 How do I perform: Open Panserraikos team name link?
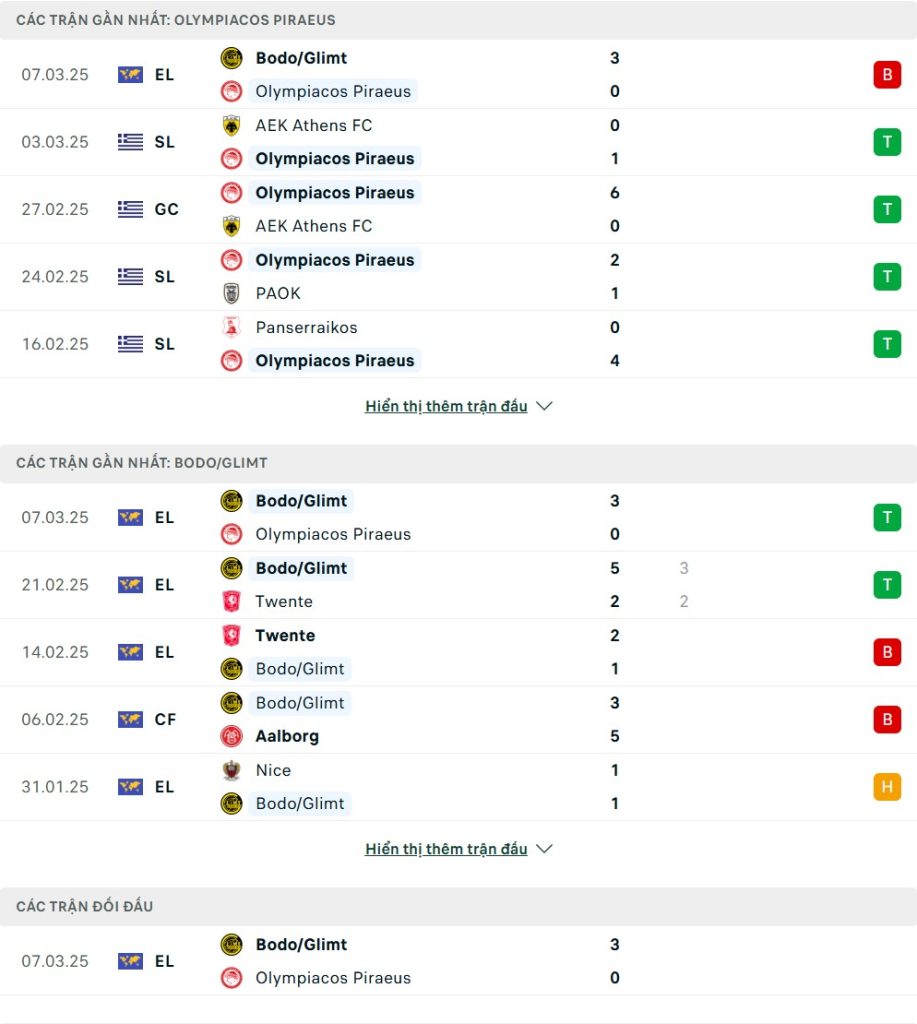tap(306, 327)
